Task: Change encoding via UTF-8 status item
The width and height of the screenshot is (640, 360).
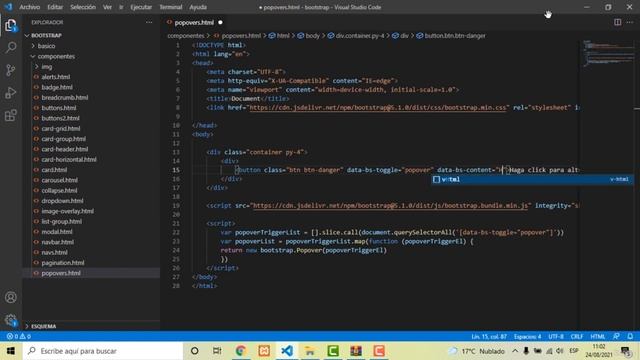Action: tap(556, 336)
